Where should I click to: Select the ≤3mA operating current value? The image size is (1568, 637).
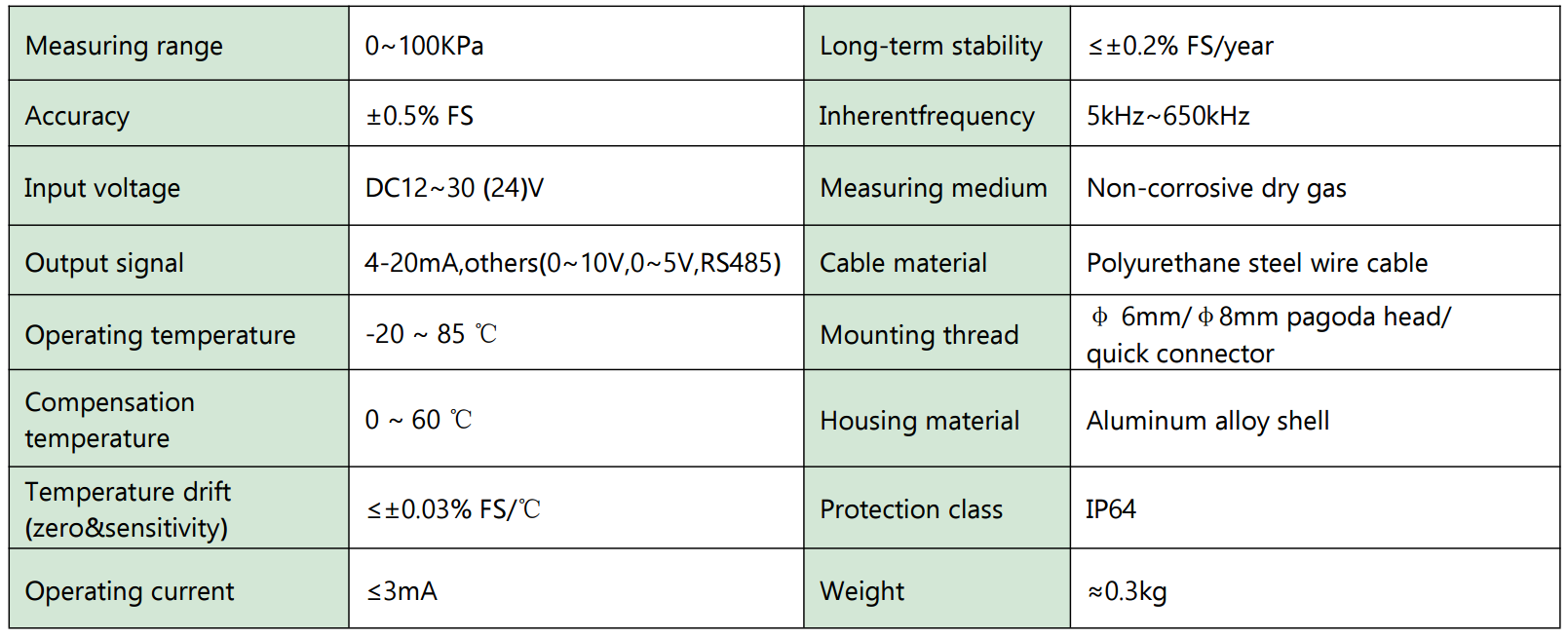402,591
